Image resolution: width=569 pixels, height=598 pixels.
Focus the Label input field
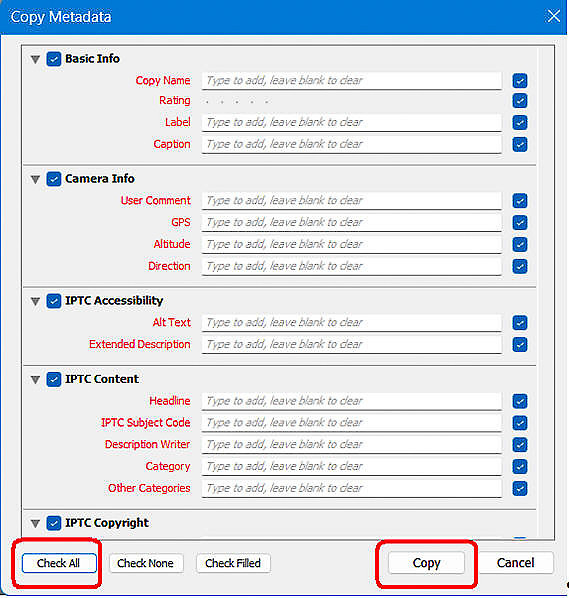[x=352, y=123]
